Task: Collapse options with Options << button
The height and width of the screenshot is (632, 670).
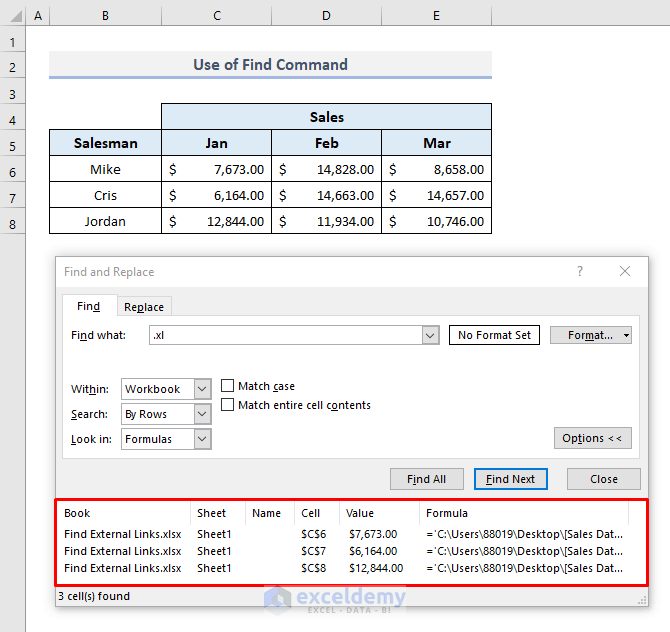Action: 593,438
